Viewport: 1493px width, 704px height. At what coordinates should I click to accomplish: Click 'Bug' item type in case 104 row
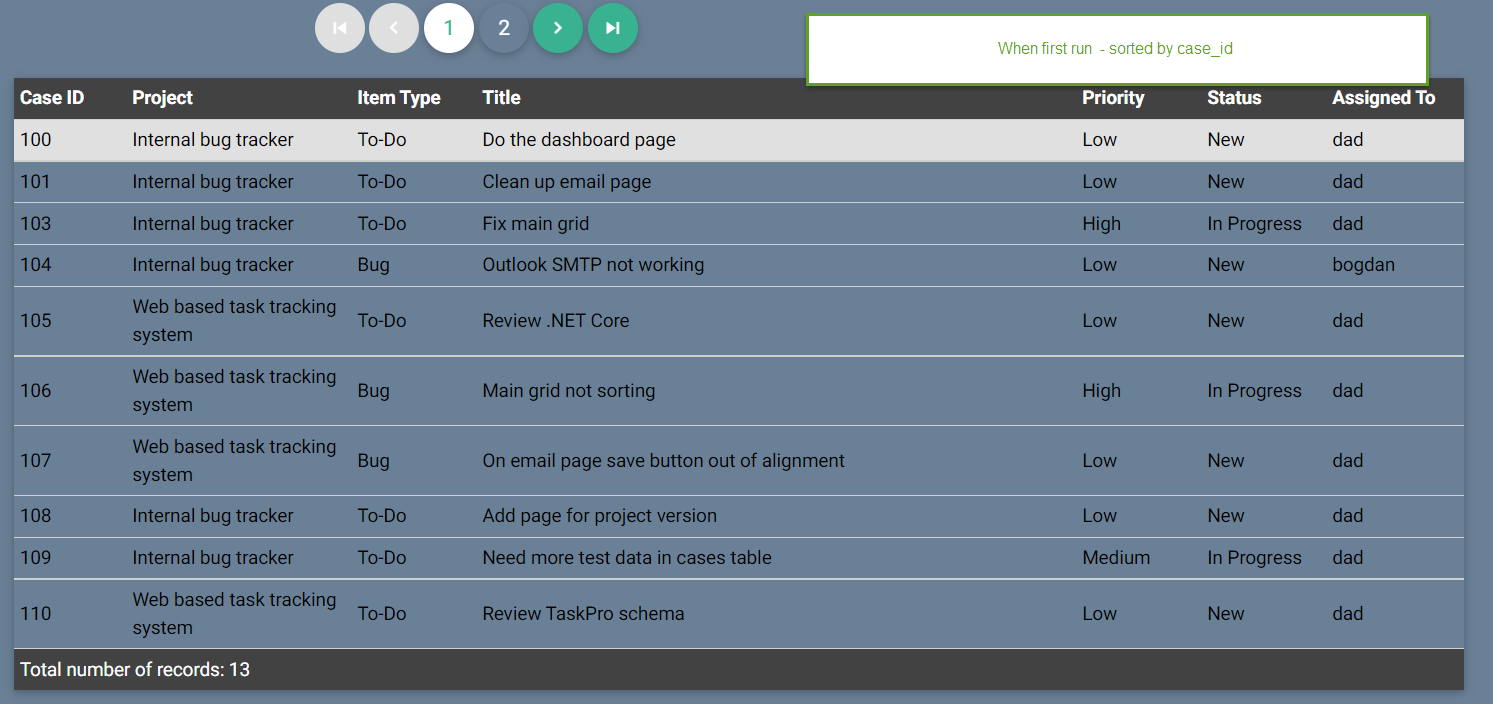coord(374,265)
